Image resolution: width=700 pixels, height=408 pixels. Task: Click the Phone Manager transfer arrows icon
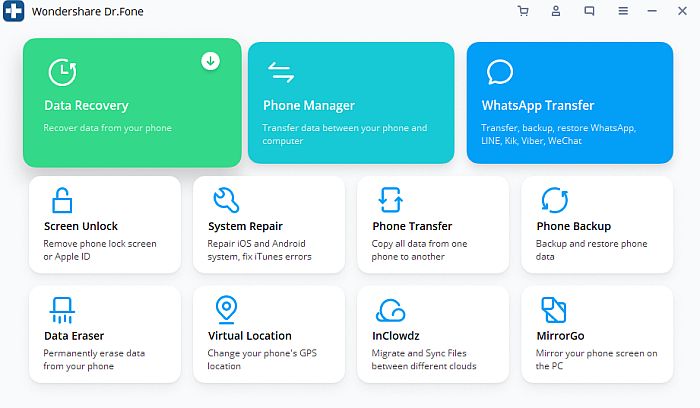click(281, 72)
